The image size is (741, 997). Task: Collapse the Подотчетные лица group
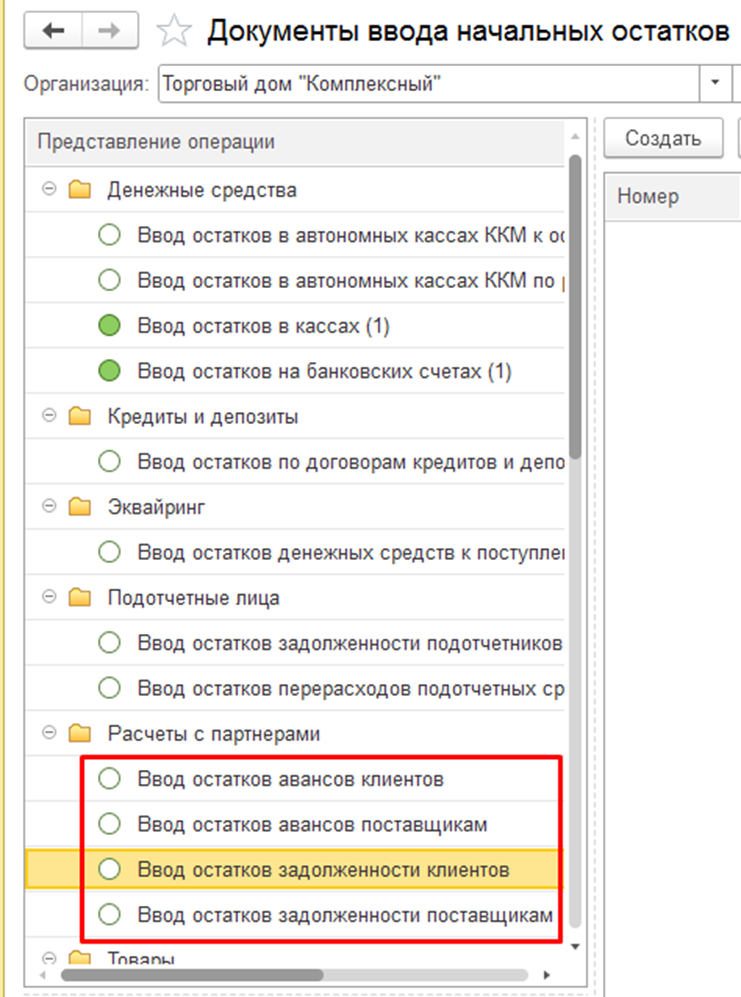click(x=49, y=597)
